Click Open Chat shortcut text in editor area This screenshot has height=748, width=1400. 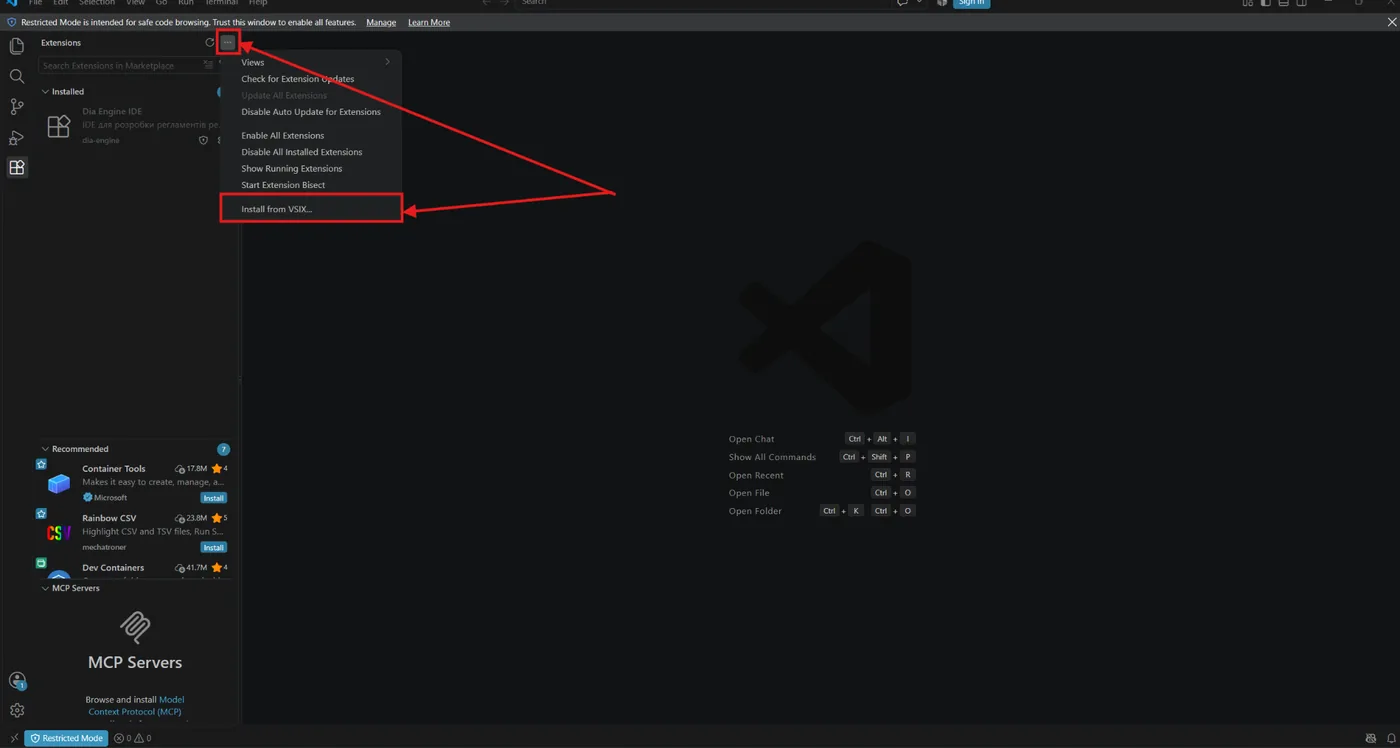click(x=751, y=439)
